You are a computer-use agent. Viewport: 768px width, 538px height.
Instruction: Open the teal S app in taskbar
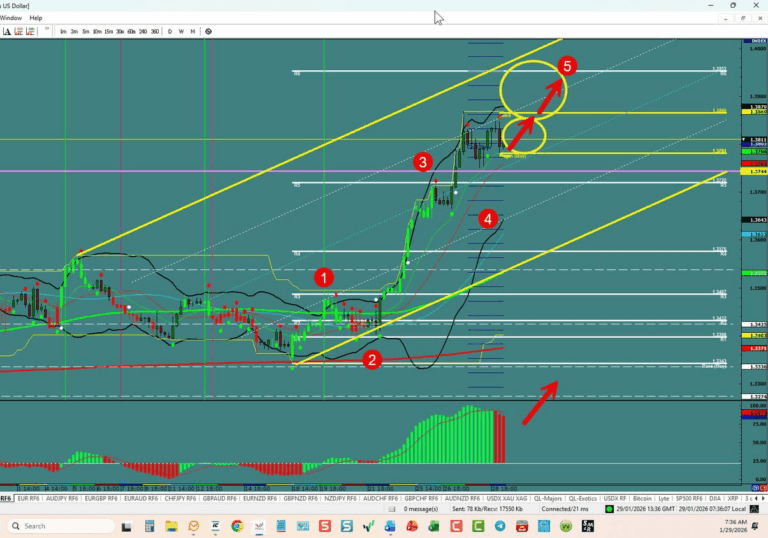(x=347, y=526)
